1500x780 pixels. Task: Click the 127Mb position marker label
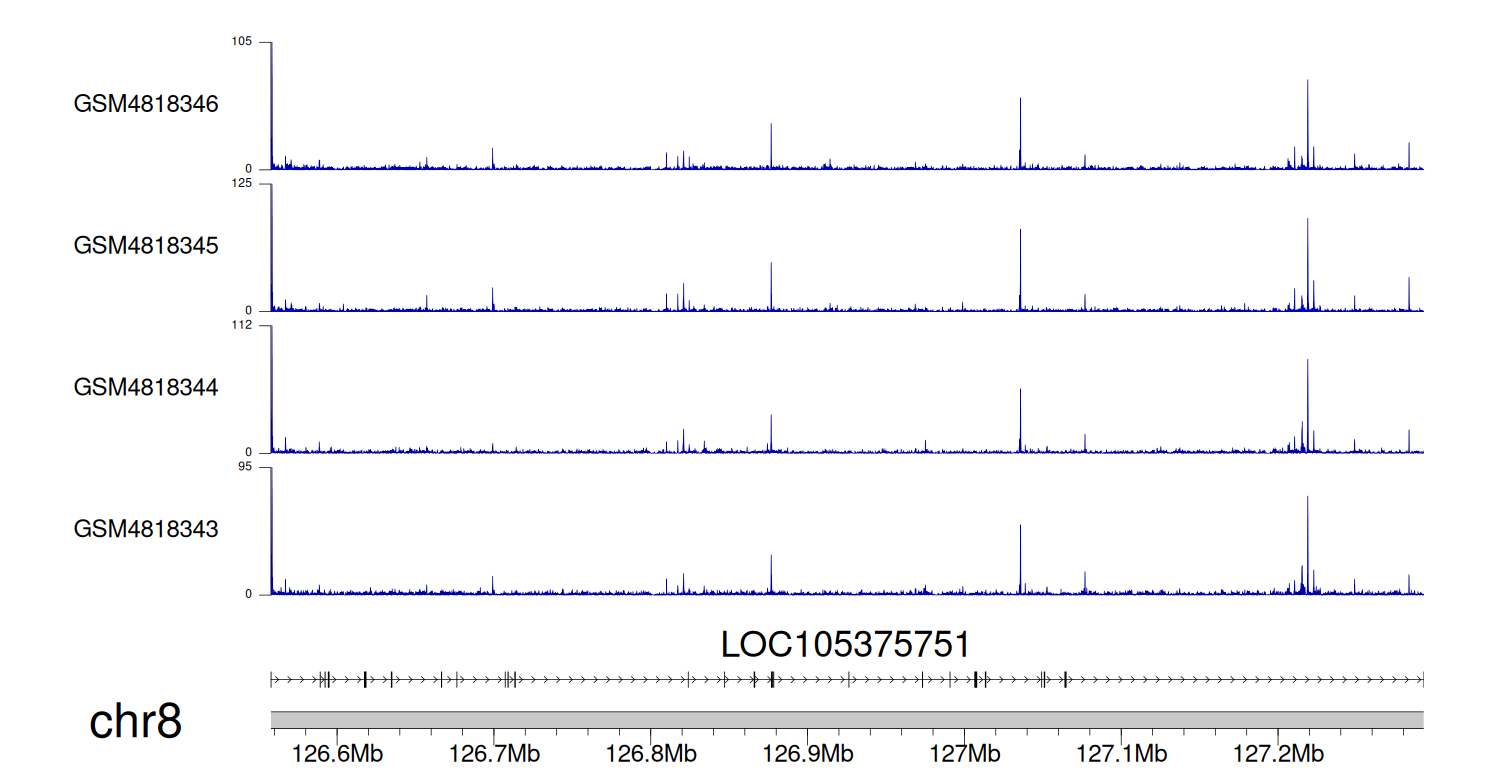(965, 753)
